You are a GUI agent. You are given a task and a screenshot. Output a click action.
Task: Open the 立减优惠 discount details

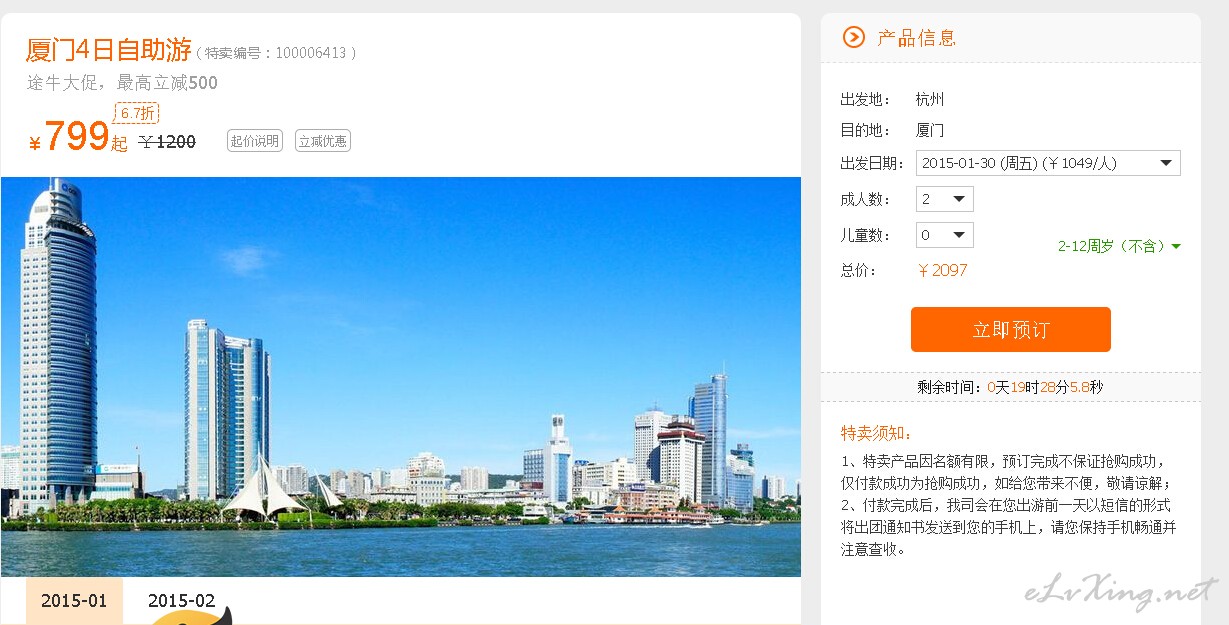(323, 141)
